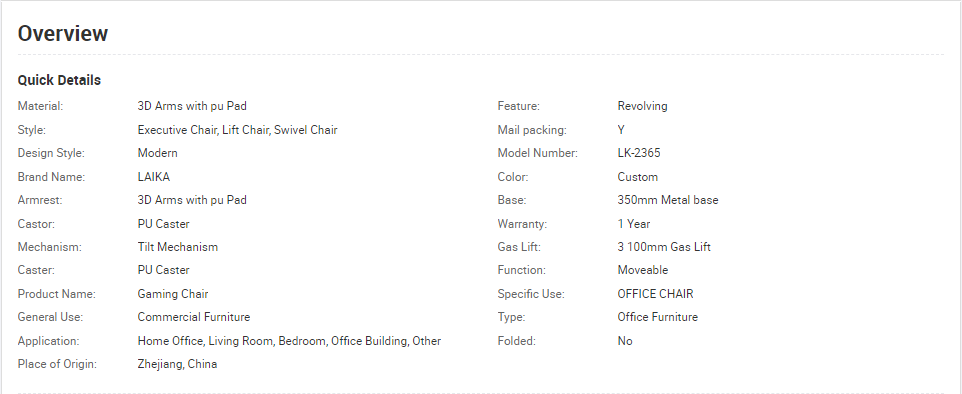The height and width of the screenshot is (394, 962).
Task: Click the Color value 'Custom'
Action: click(x=637, y=177)
